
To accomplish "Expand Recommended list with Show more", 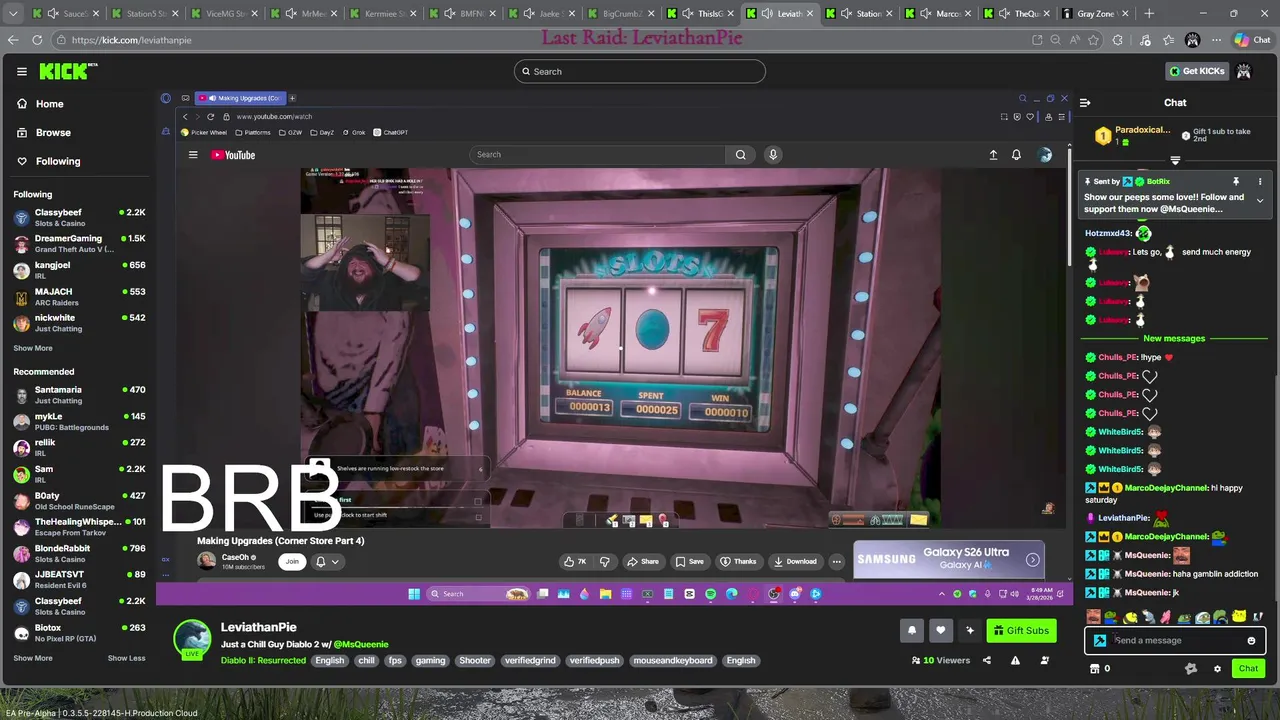I will (33, 658).
